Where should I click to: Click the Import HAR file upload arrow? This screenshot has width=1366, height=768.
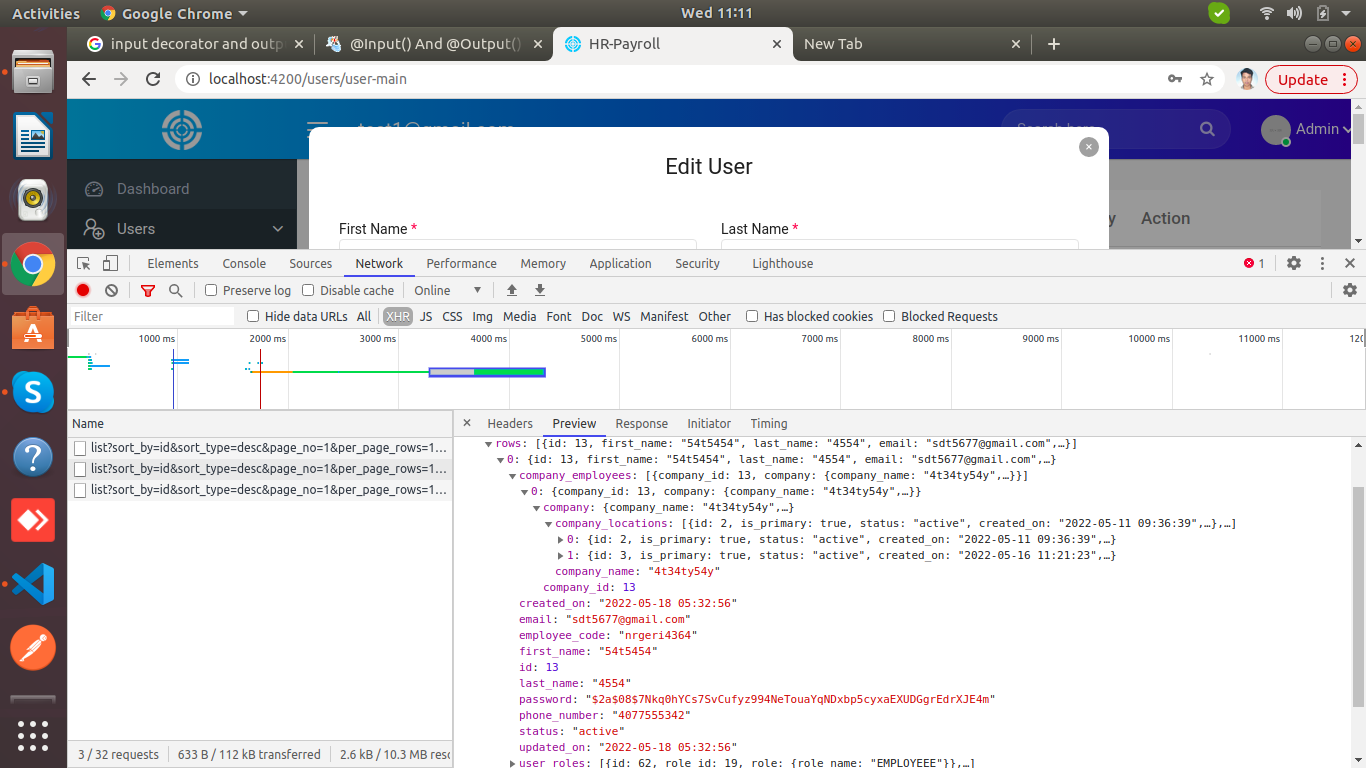coord(512,290)
